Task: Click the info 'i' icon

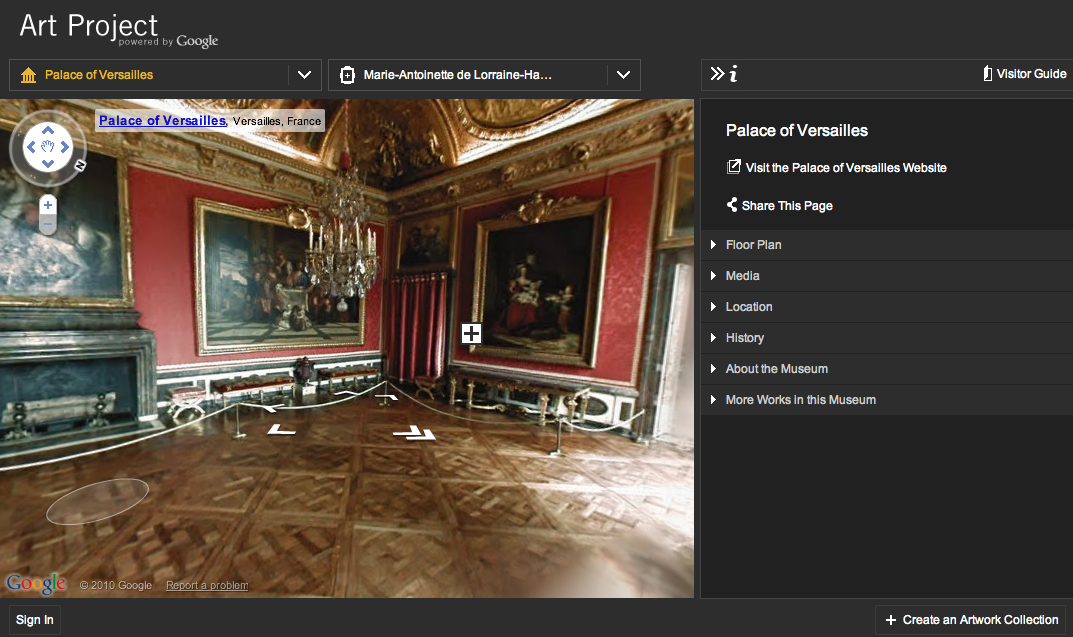Action: point(734,74)
